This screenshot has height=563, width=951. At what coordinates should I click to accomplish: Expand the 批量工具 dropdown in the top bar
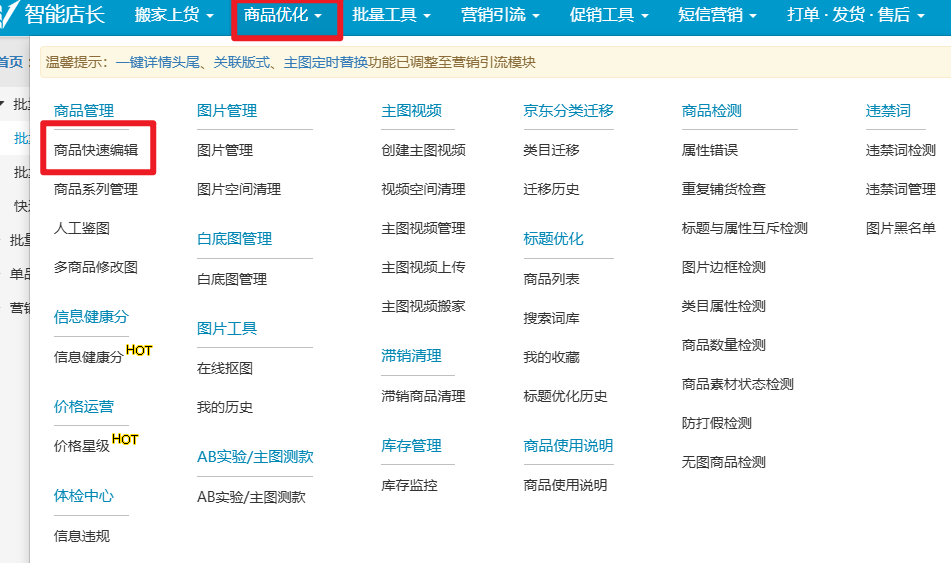click(391, 16)
